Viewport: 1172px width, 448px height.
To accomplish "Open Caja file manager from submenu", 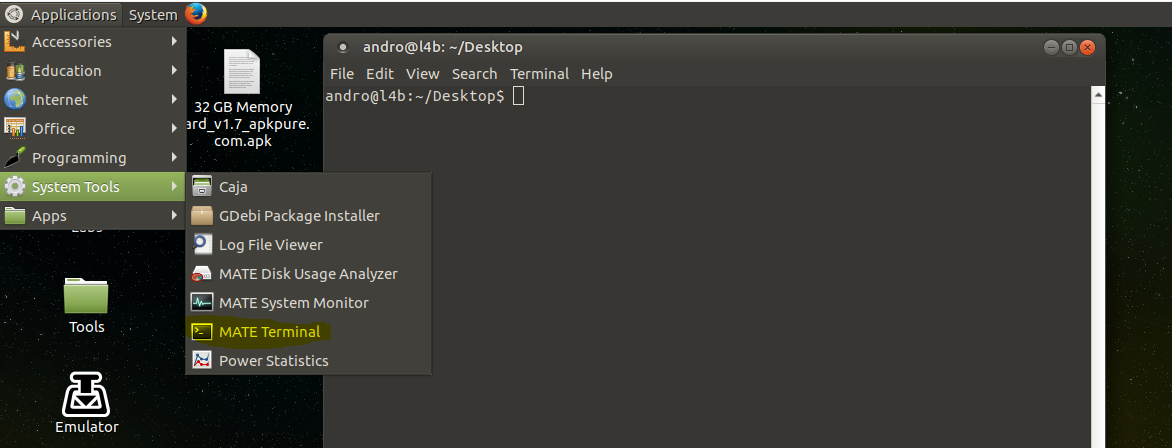I will coord(233,187).
